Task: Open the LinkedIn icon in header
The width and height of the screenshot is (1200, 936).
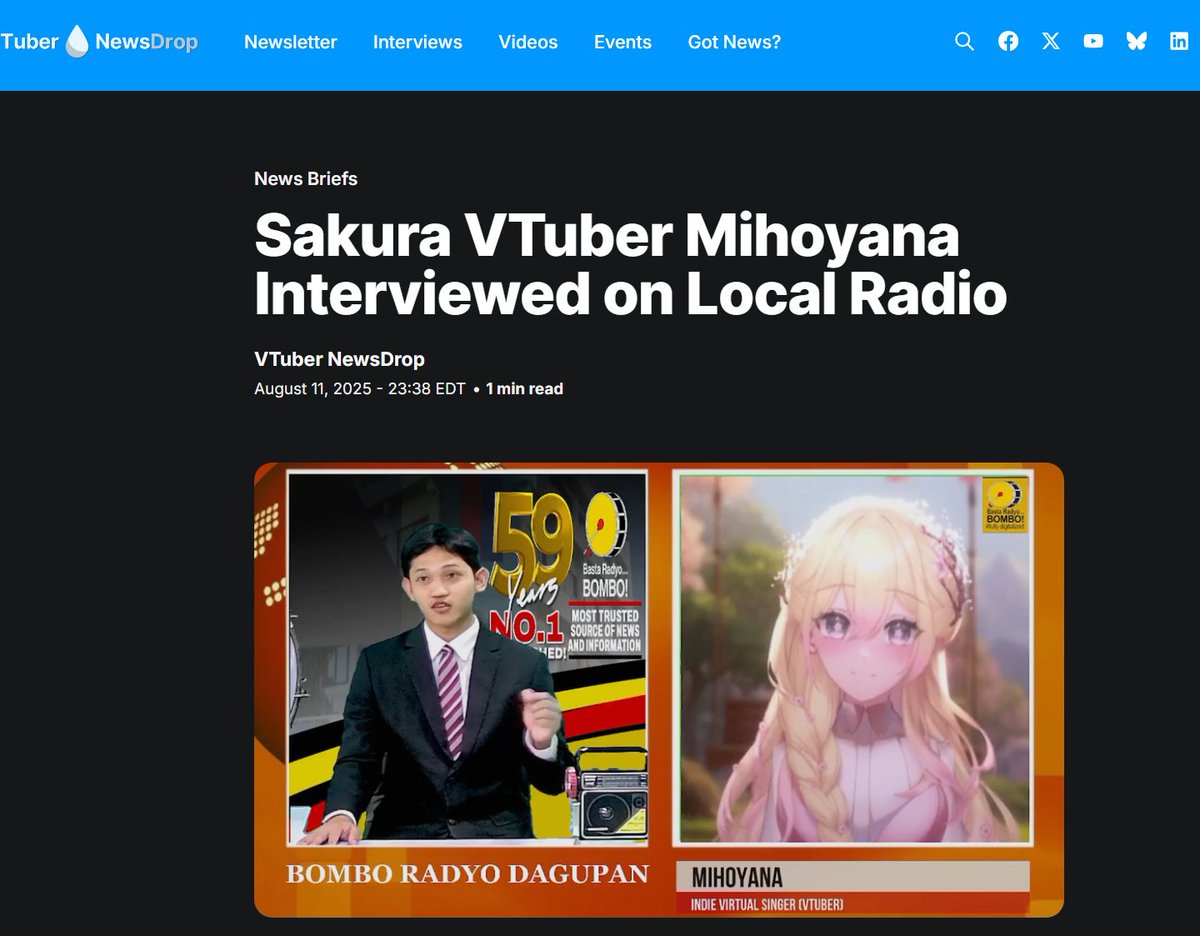Action: pyautogui.click(x=1179, y=42)
